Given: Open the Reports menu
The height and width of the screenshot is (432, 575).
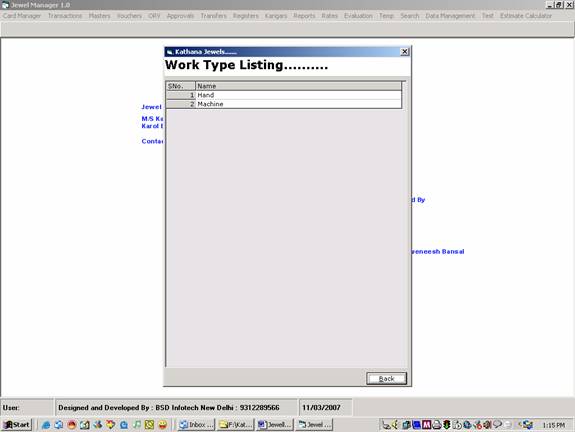Looking at the screenshot, I should (x=304, y=16).
